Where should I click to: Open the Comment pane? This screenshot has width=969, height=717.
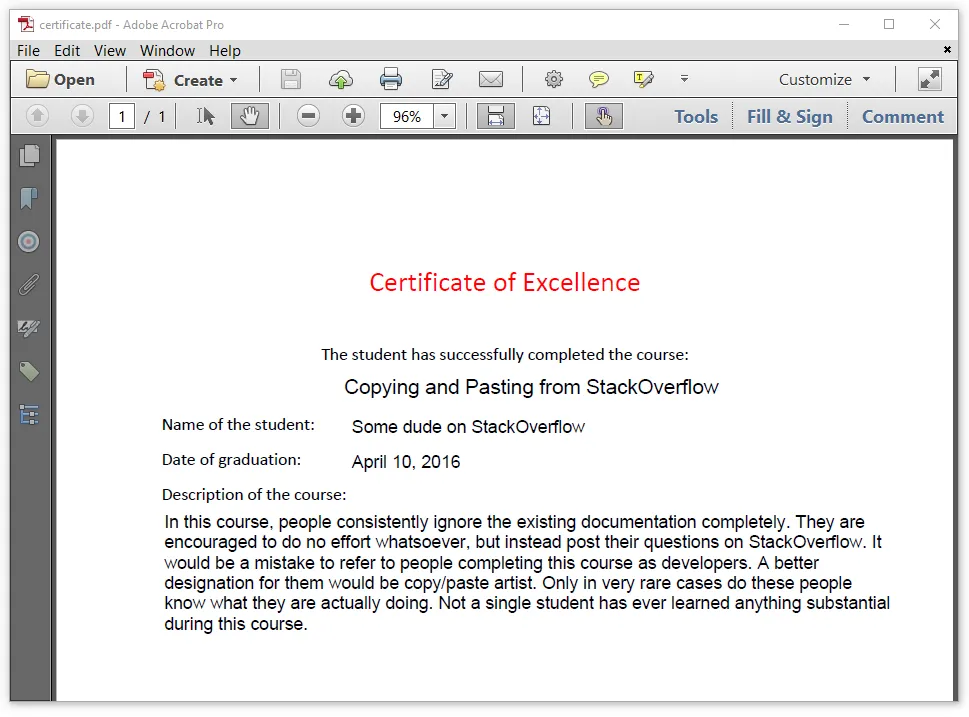[x=902, y=116]
